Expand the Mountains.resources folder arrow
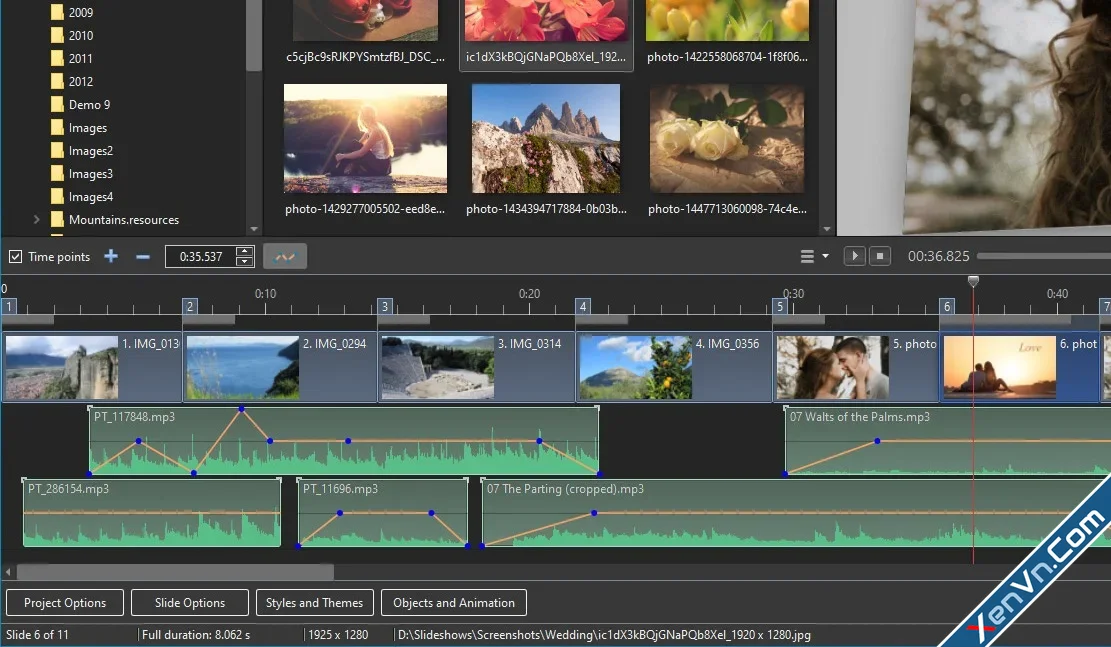 [x=36, y=220]
